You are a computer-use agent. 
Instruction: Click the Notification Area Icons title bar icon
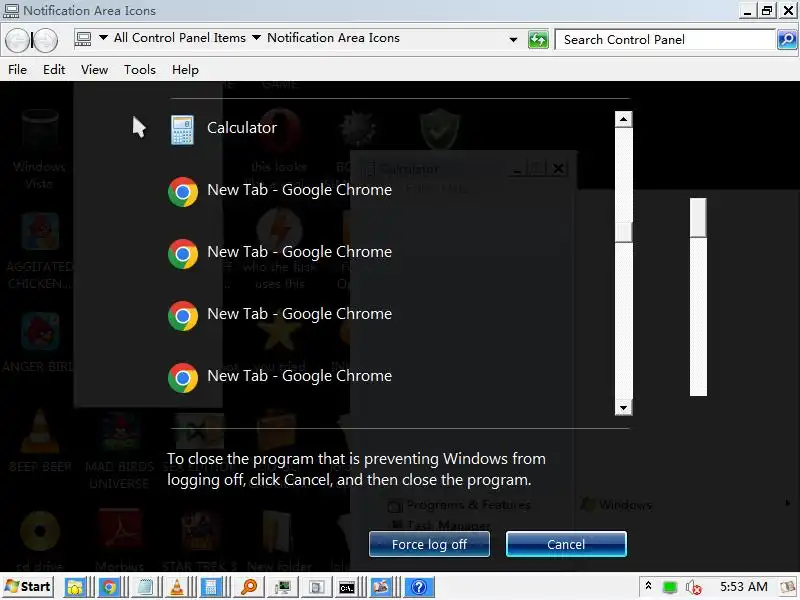point(11,10)
